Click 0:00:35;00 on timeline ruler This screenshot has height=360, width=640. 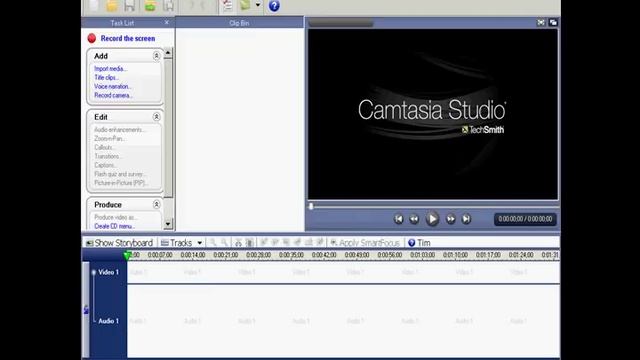click(291, 255)
